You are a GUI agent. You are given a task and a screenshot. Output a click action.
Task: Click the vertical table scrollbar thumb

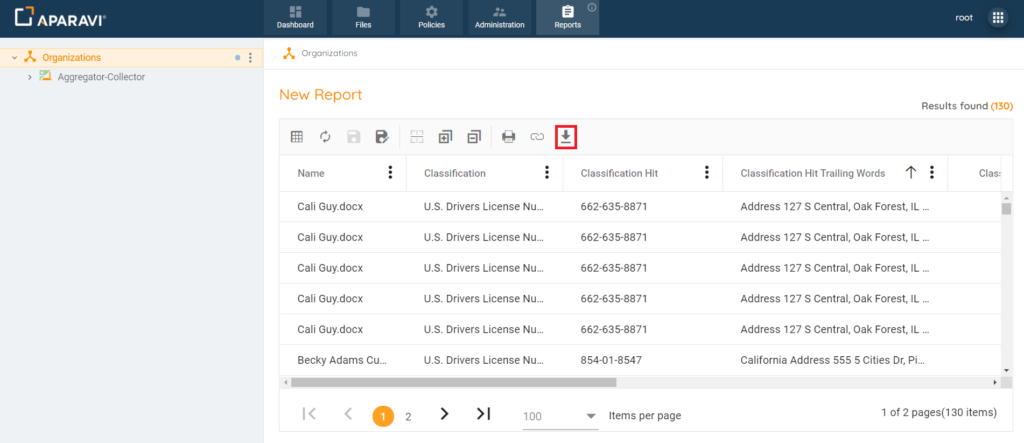point(1006,209)
